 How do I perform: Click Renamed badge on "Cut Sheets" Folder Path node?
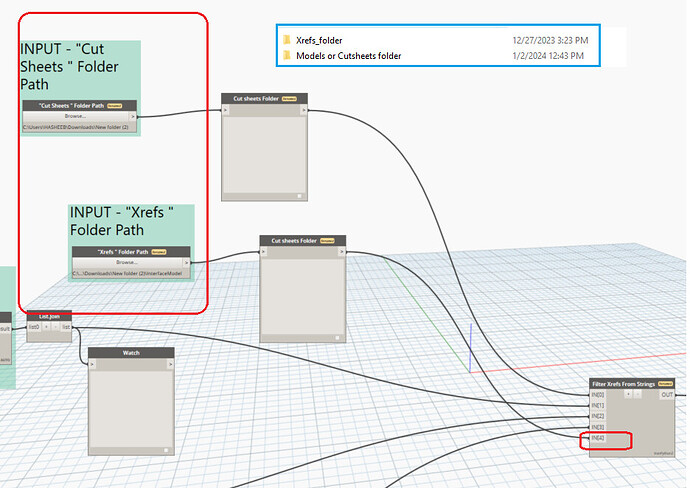click(x=114, y=106)
